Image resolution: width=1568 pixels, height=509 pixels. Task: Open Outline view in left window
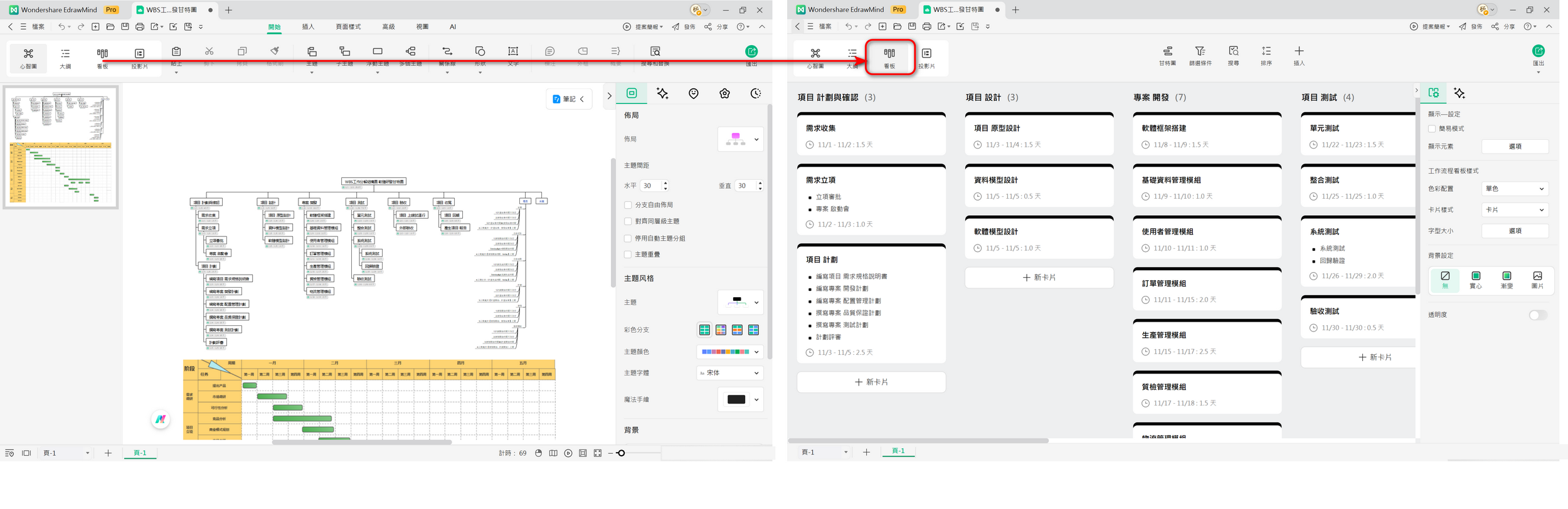coord(65,57)
